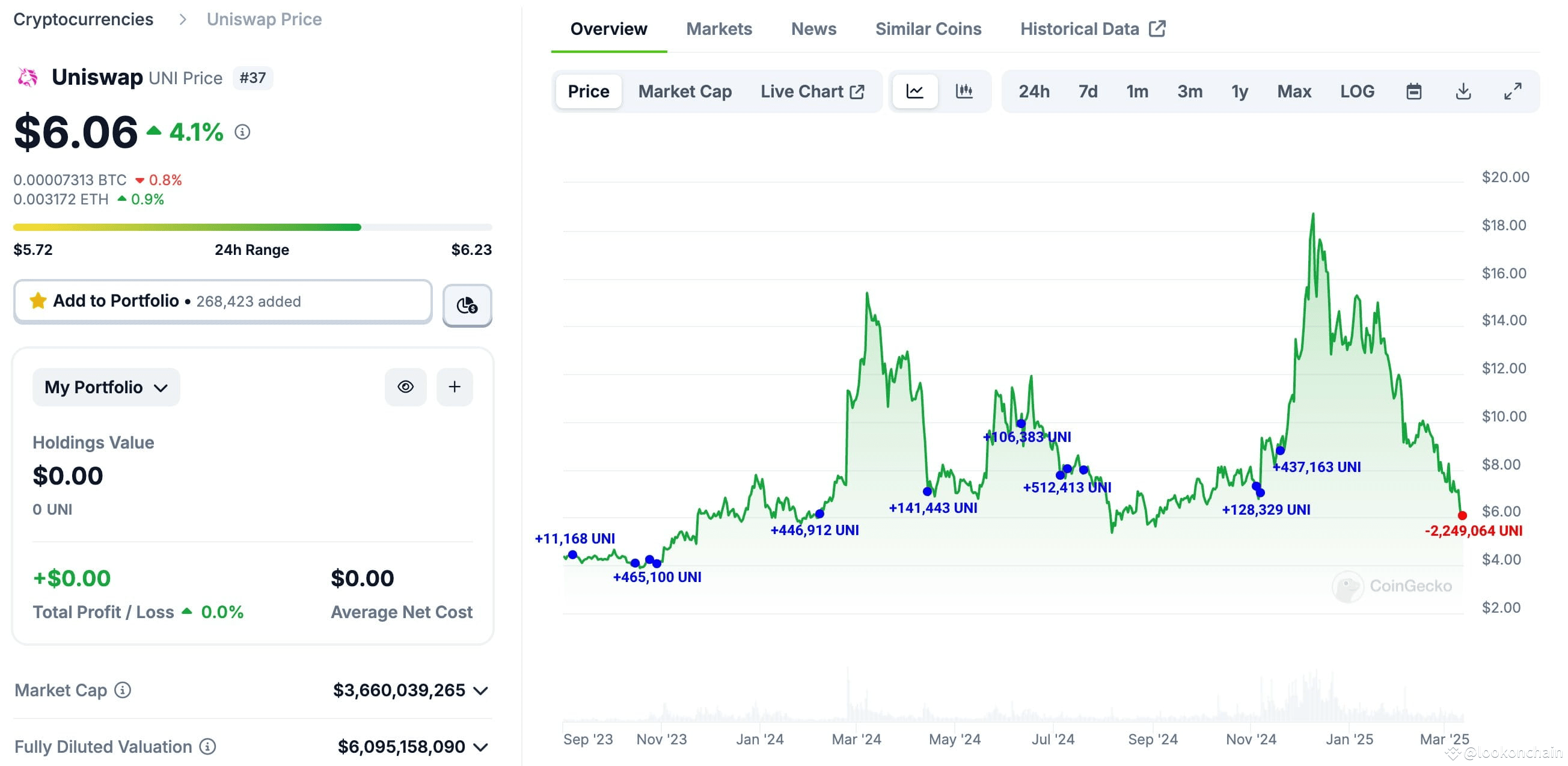The height and width of the screenshot is (766, 1568).
Task: Switch to line chart view icon
Action: [x=914, y=91]
